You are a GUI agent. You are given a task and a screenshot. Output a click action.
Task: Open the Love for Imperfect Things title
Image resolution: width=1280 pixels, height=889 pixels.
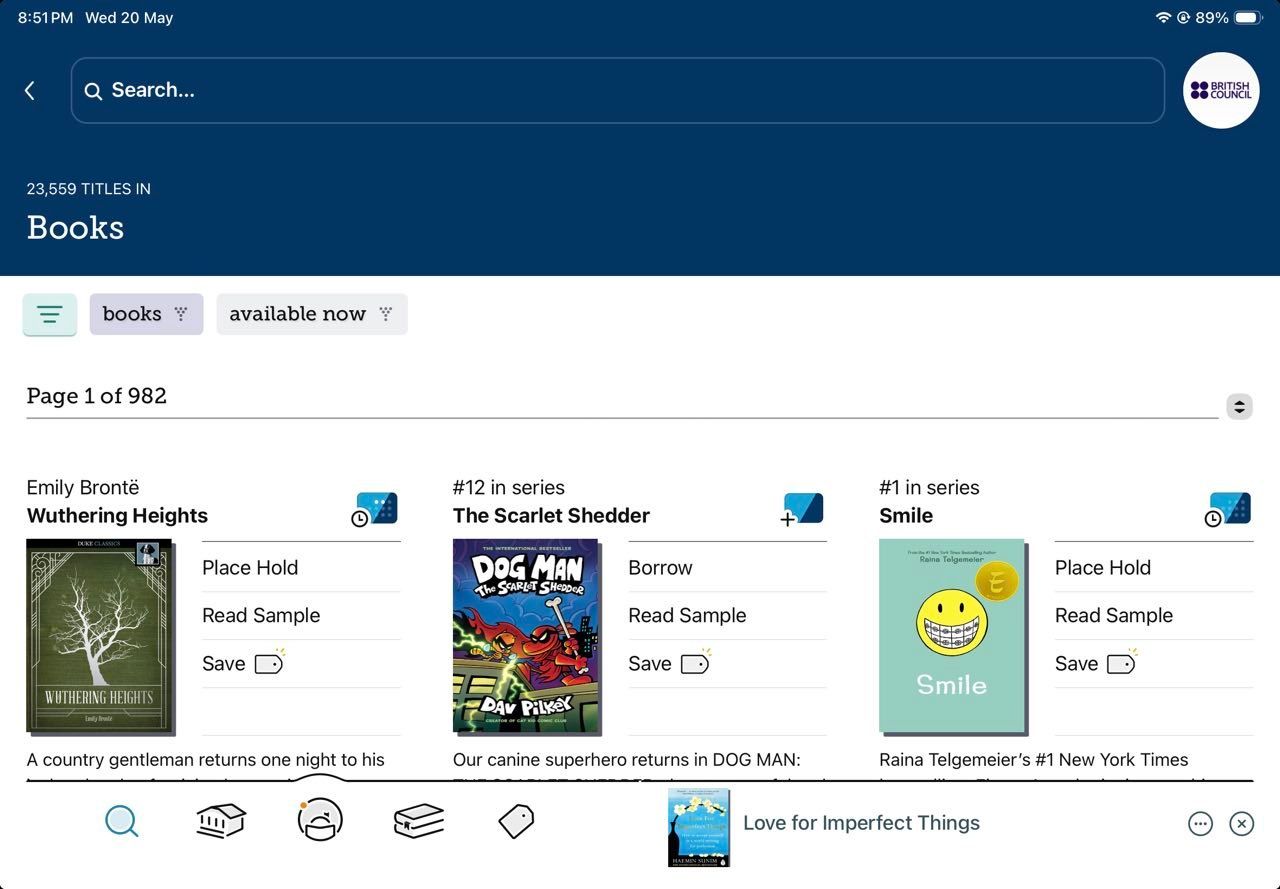click(x=861, y=823)
